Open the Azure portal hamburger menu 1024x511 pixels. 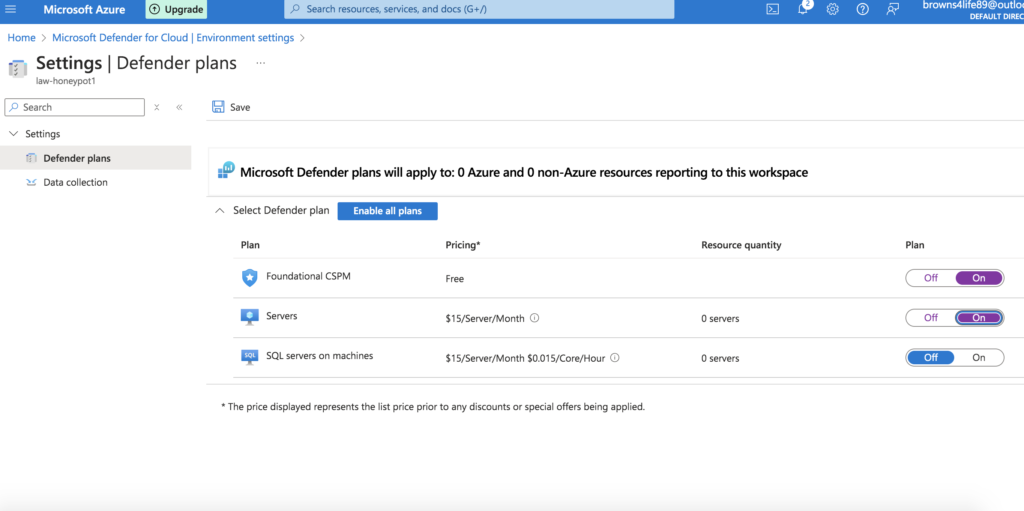click(10, 9)
